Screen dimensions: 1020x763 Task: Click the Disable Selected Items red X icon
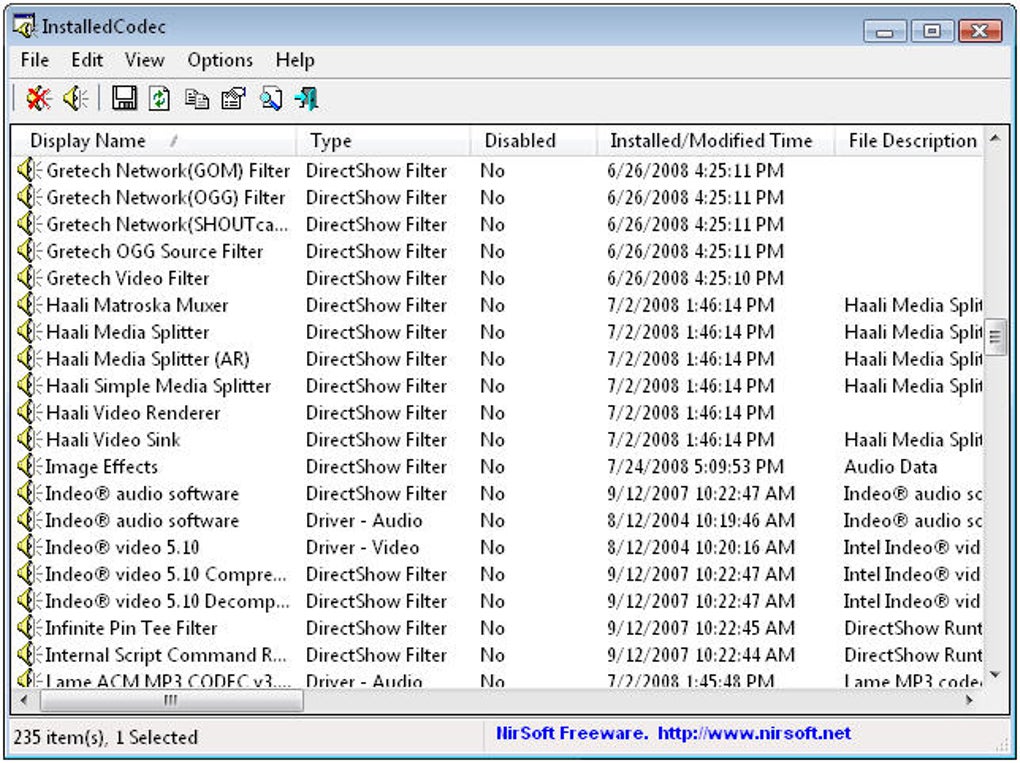pyautogui.click(x=39, y=99)
